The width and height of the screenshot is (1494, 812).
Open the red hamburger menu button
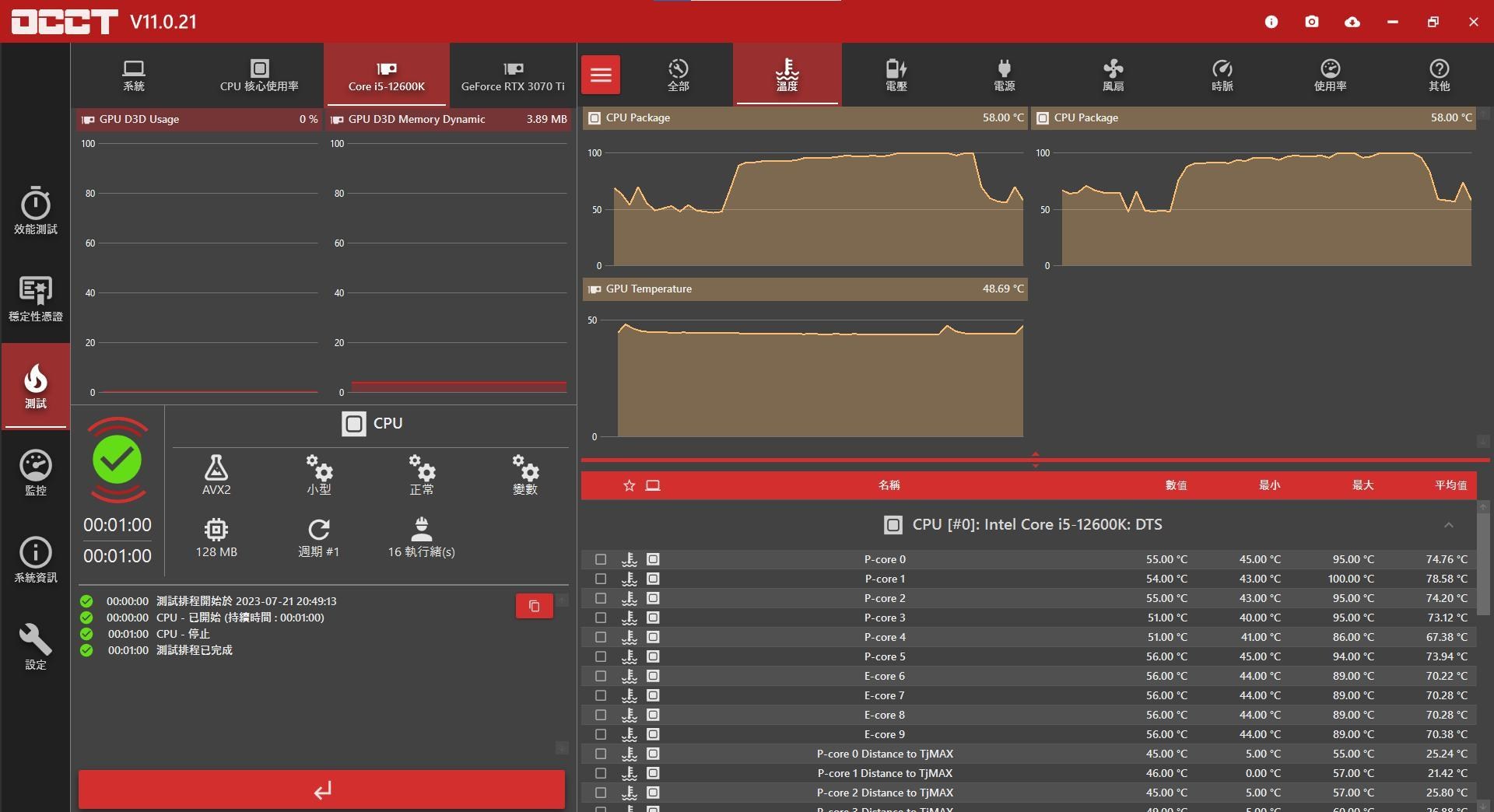point(601,75)
